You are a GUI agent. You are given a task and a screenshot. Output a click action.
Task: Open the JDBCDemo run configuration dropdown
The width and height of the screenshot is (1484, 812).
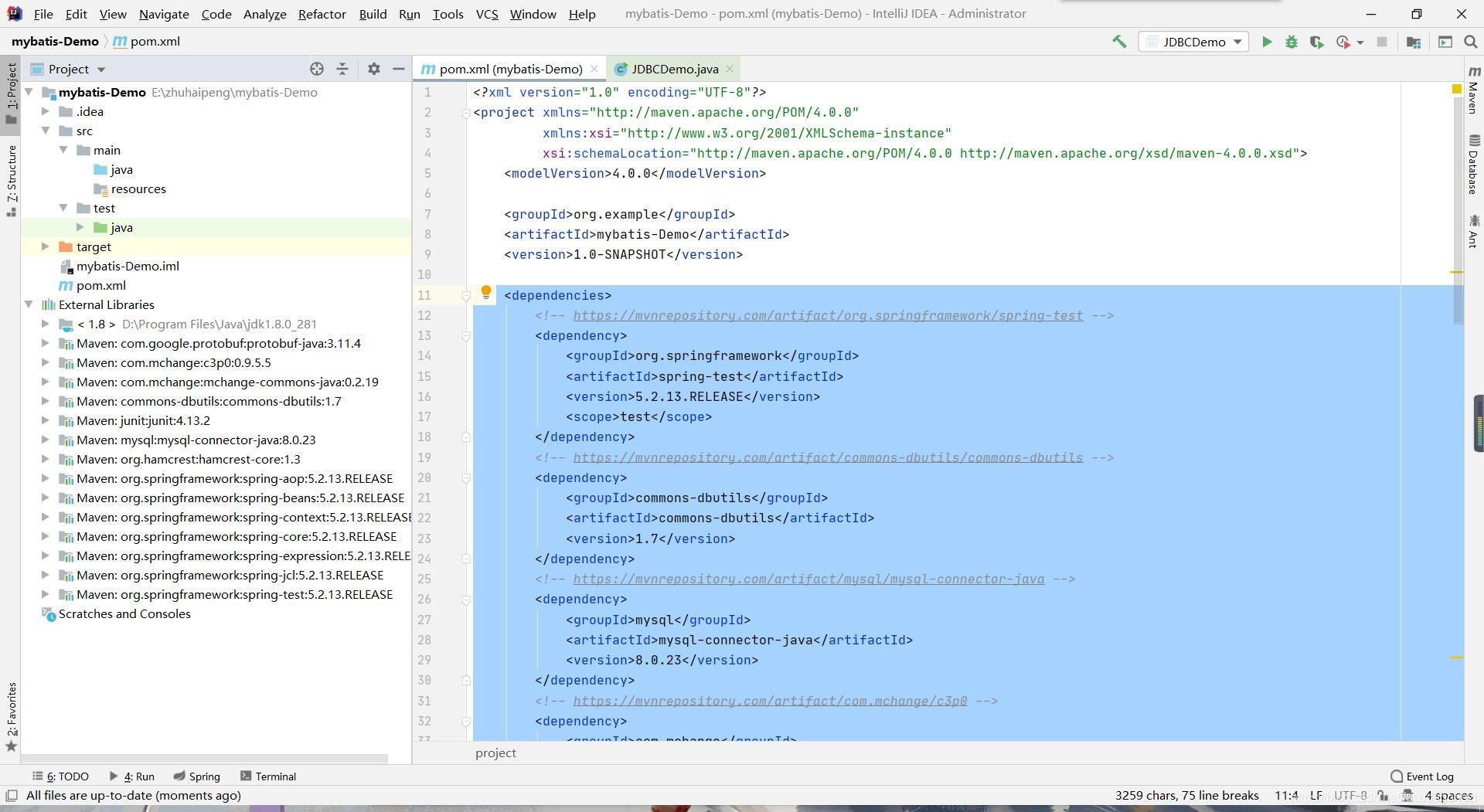coord(1193,42)
